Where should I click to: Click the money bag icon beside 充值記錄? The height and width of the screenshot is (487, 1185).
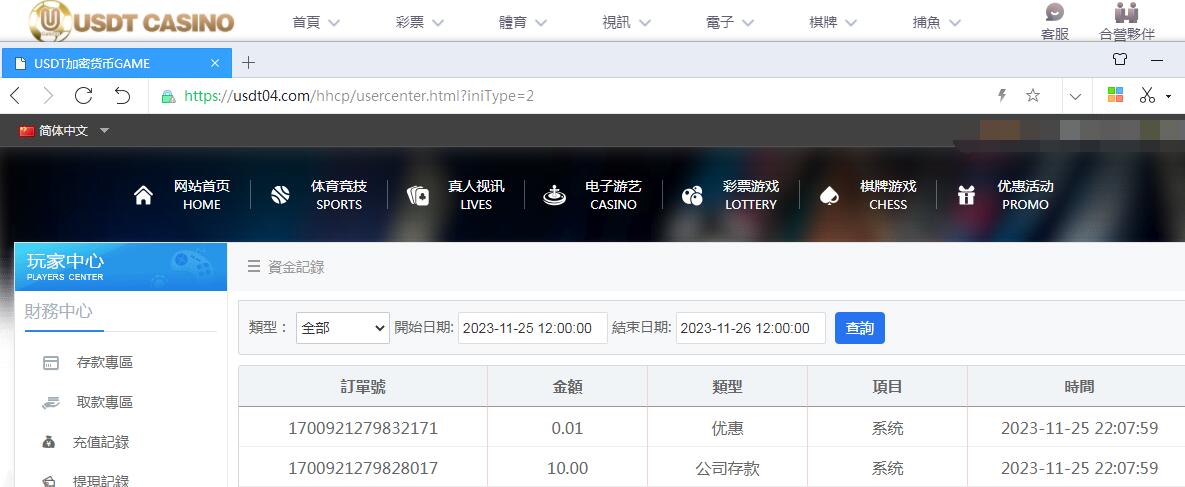pos(49,442)
